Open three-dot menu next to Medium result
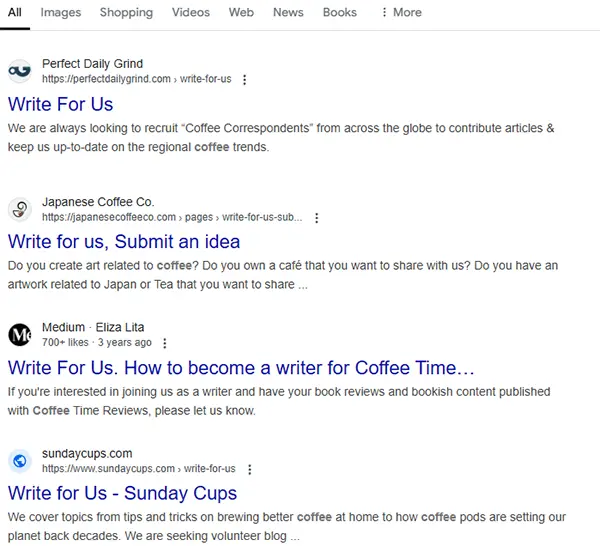 click(165, 343)
